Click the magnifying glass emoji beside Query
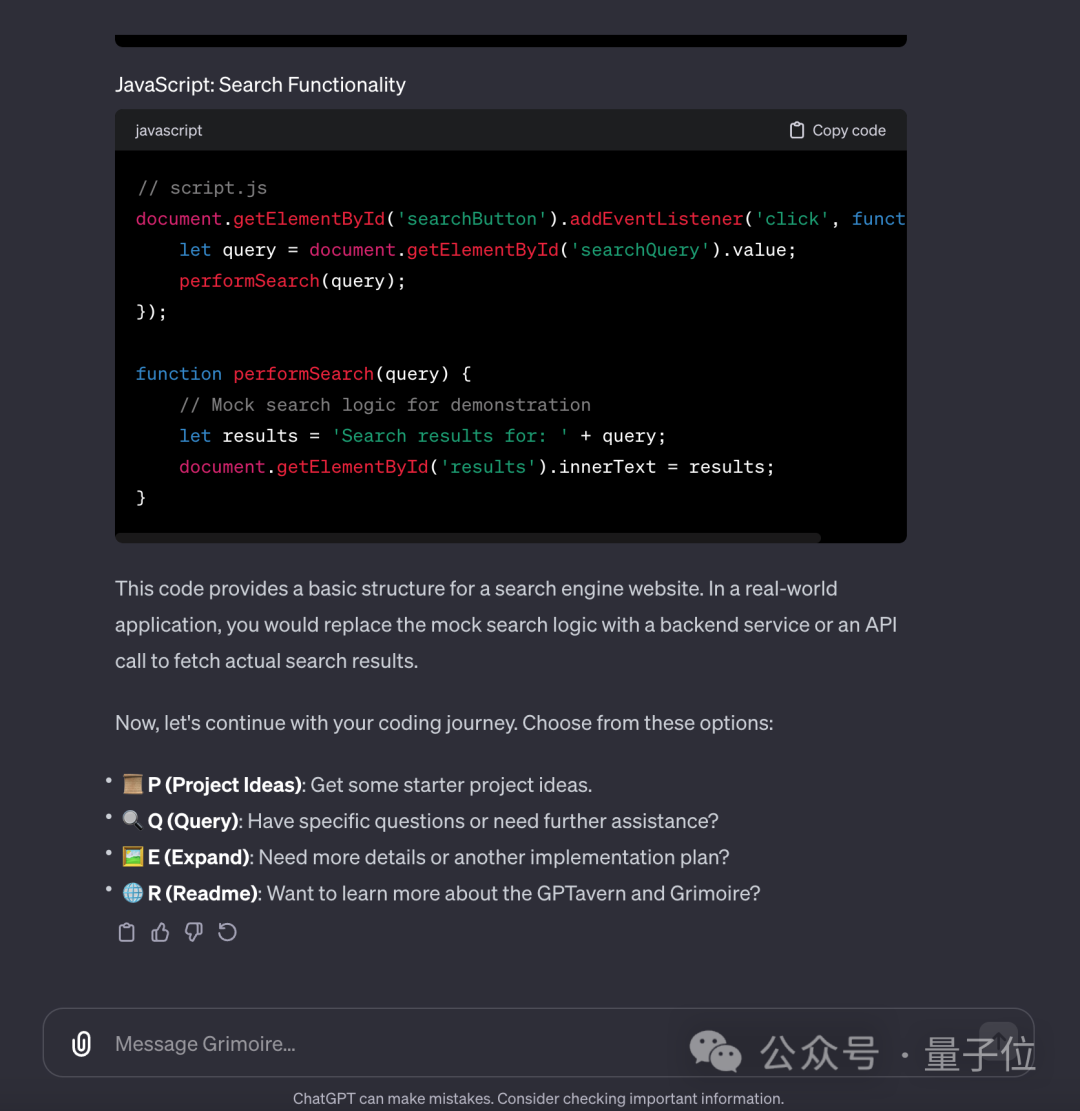Viewport: 1080px width, 1111px height. (132, 820)
